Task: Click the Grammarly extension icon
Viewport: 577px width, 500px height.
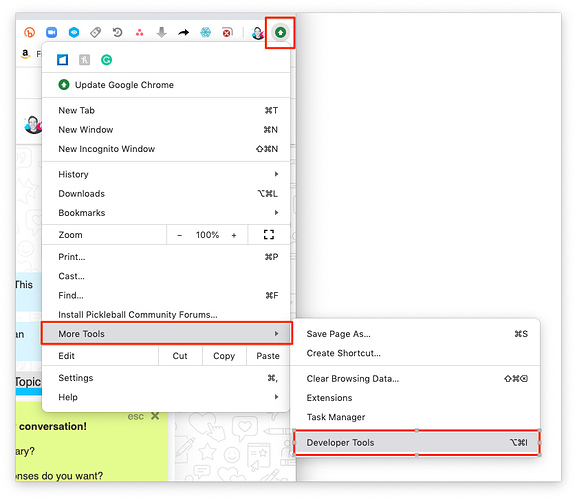Action: [106, 60]
